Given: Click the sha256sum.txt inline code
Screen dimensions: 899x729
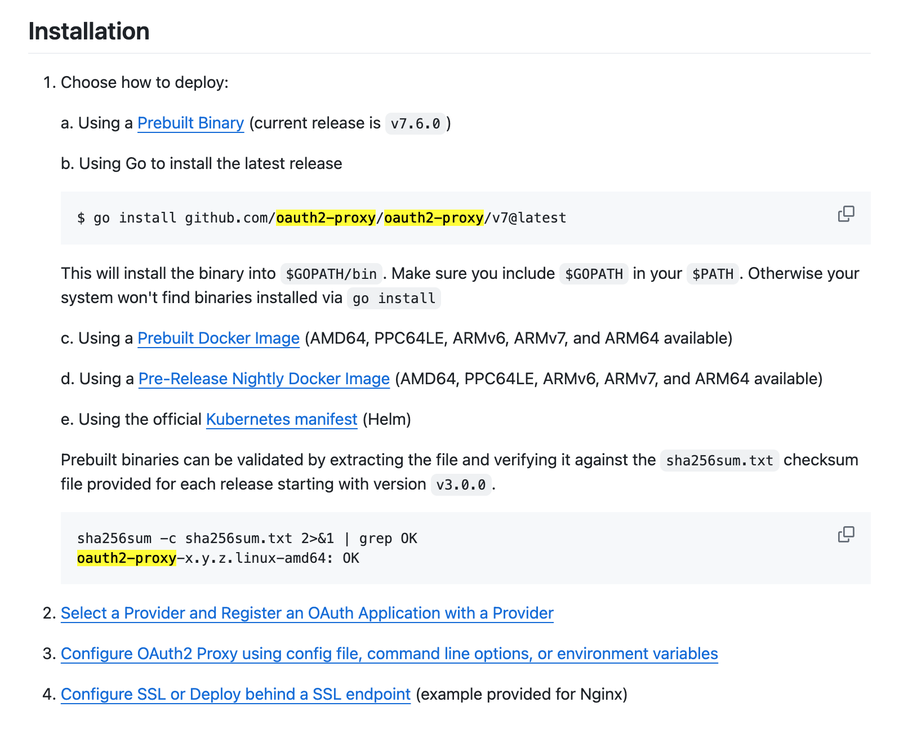Looking at the screenshot, I should pyautogui.click(x=720, y=461).
